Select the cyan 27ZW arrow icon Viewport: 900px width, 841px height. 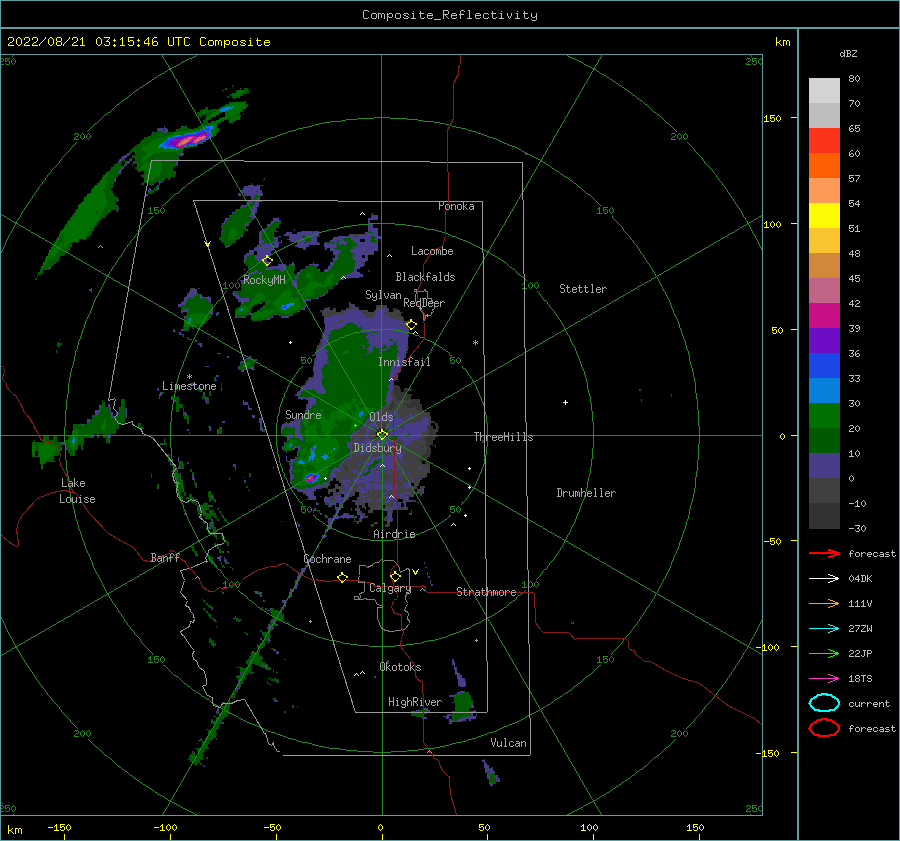[x=824, y=629]
